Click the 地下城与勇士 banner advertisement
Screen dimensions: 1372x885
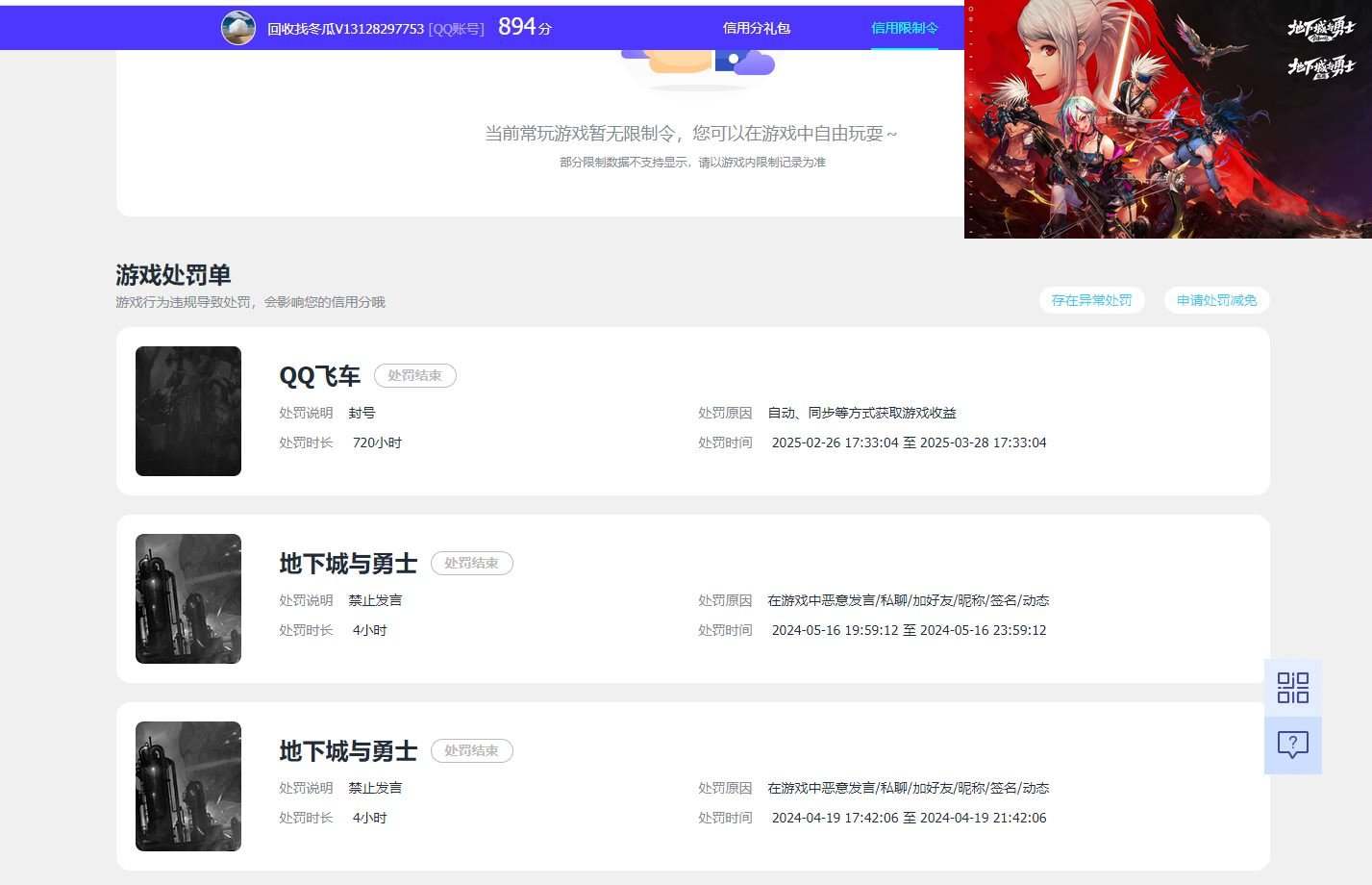1168,119
